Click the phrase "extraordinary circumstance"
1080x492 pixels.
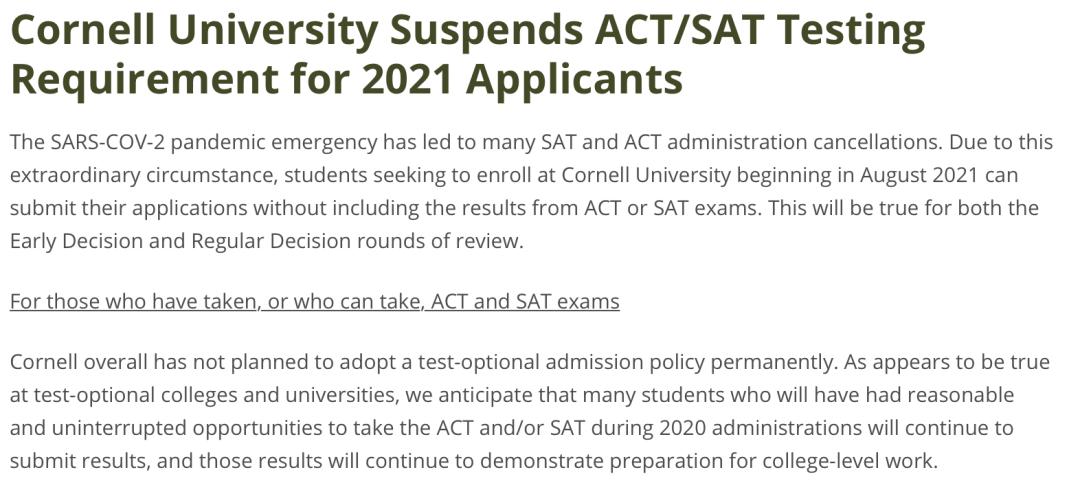(143, 175)
